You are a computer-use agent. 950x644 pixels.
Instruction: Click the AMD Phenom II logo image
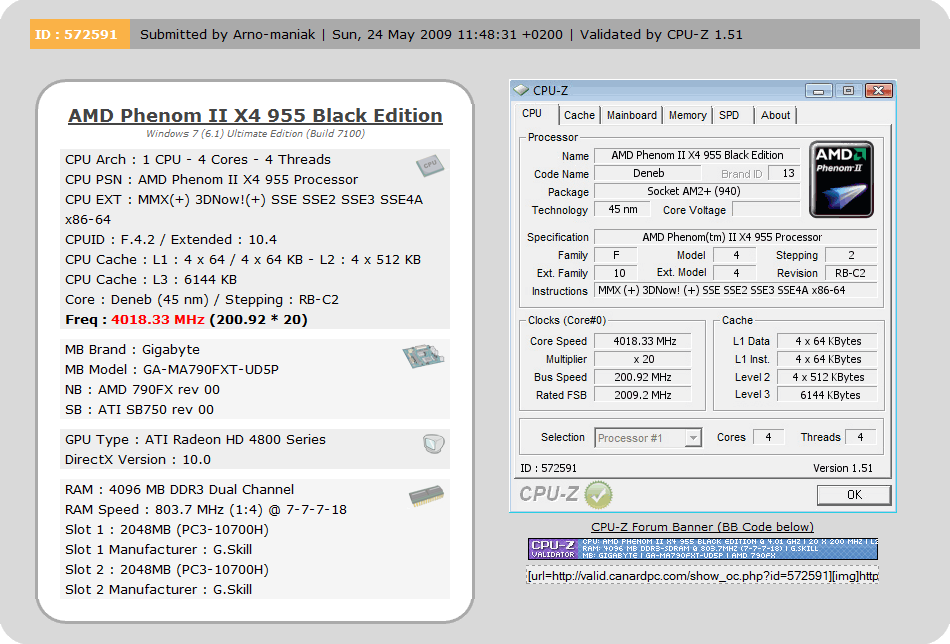(x=842, y=179)
